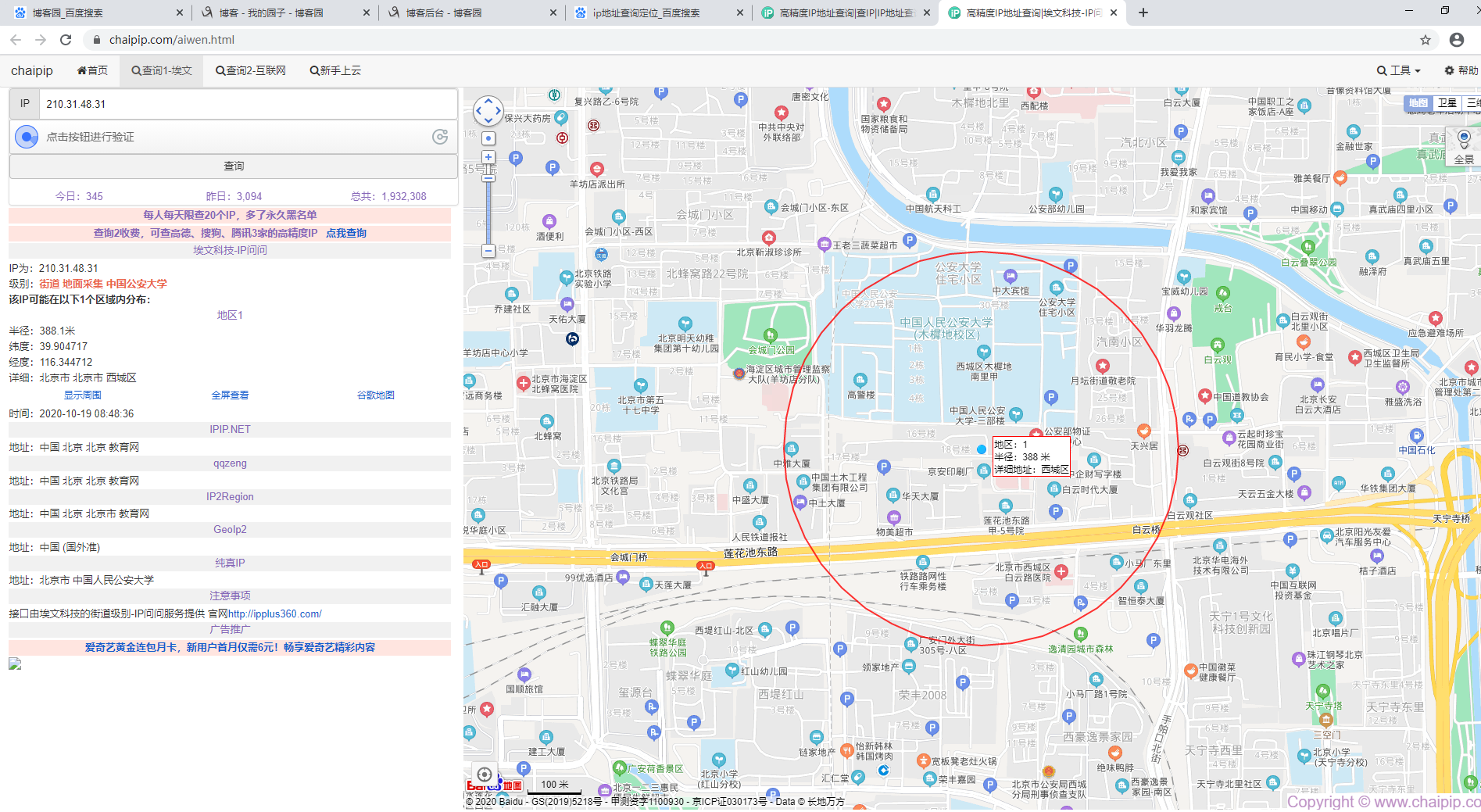Click the 纯真IP section header

click(230, 563)
